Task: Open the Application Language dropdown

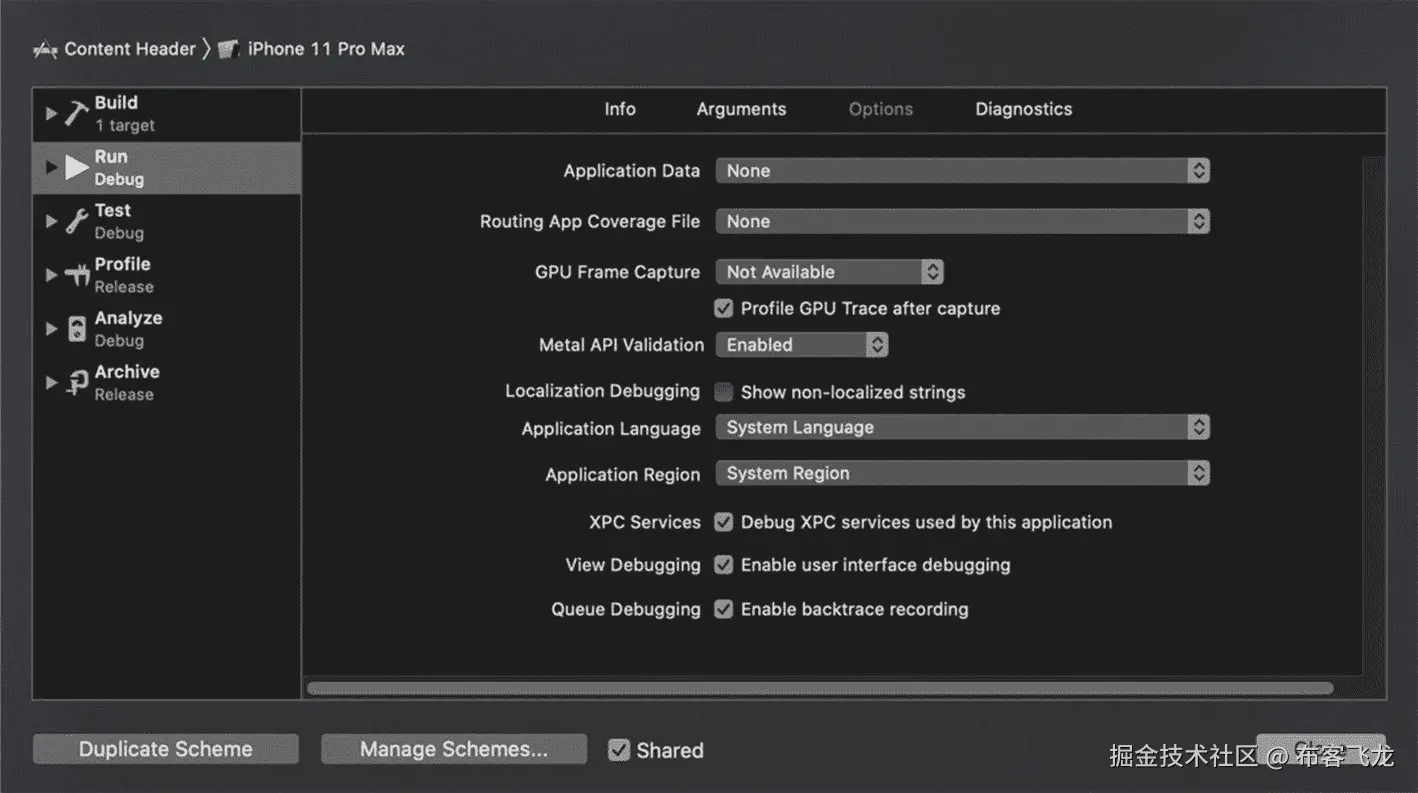Action: (962, 428)
